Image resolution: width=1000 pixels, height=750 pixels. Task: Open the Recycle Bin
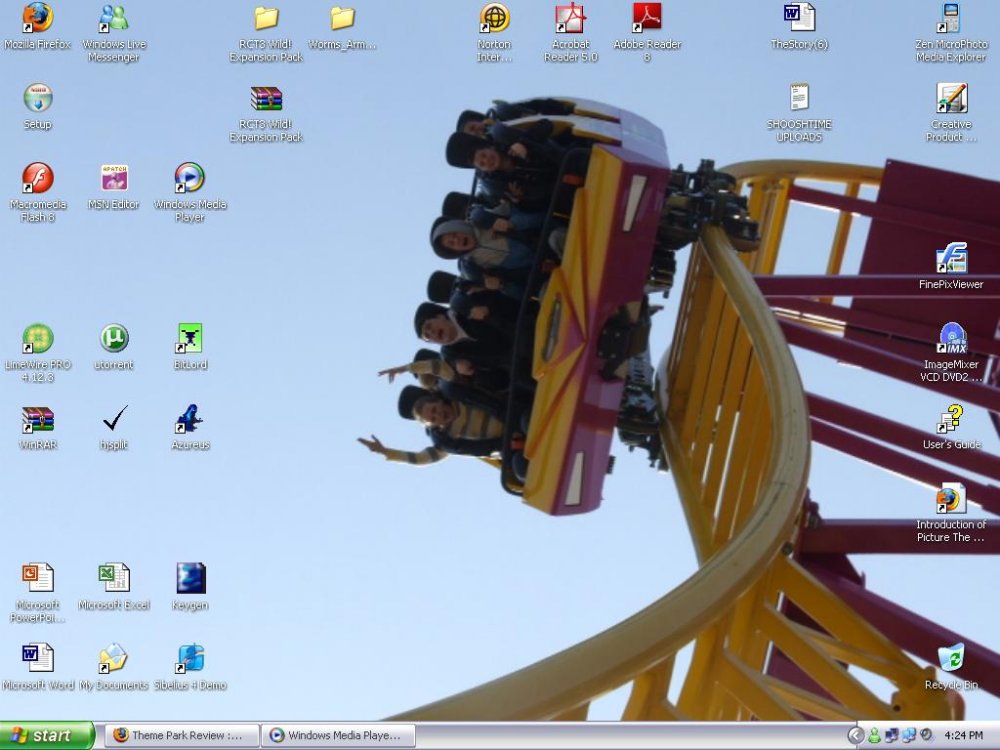click(951, 660)
